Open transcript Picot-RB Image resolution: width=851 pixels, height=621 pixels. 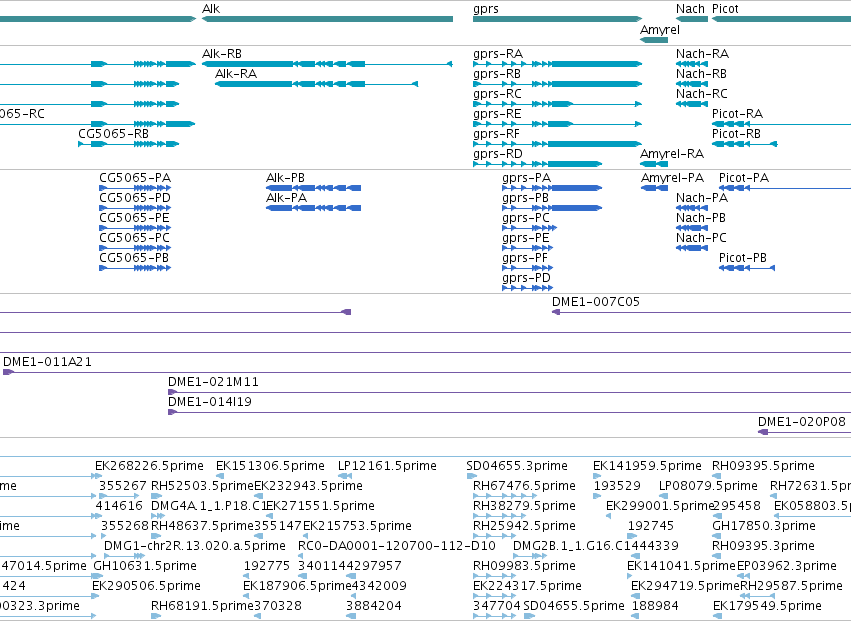736,134
